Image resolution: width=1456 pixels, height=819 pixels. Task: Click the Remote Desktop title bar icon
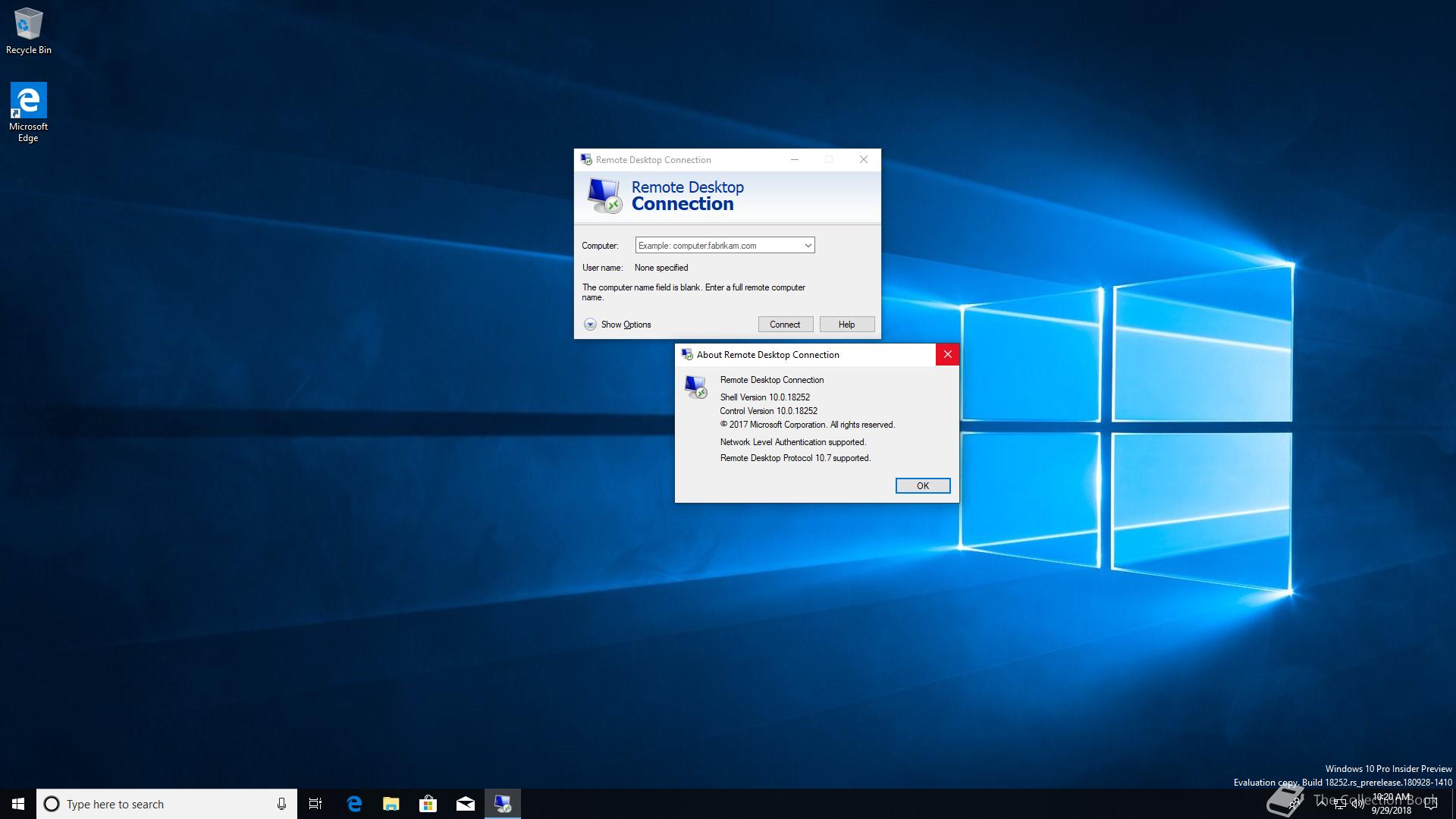[586, 159]
